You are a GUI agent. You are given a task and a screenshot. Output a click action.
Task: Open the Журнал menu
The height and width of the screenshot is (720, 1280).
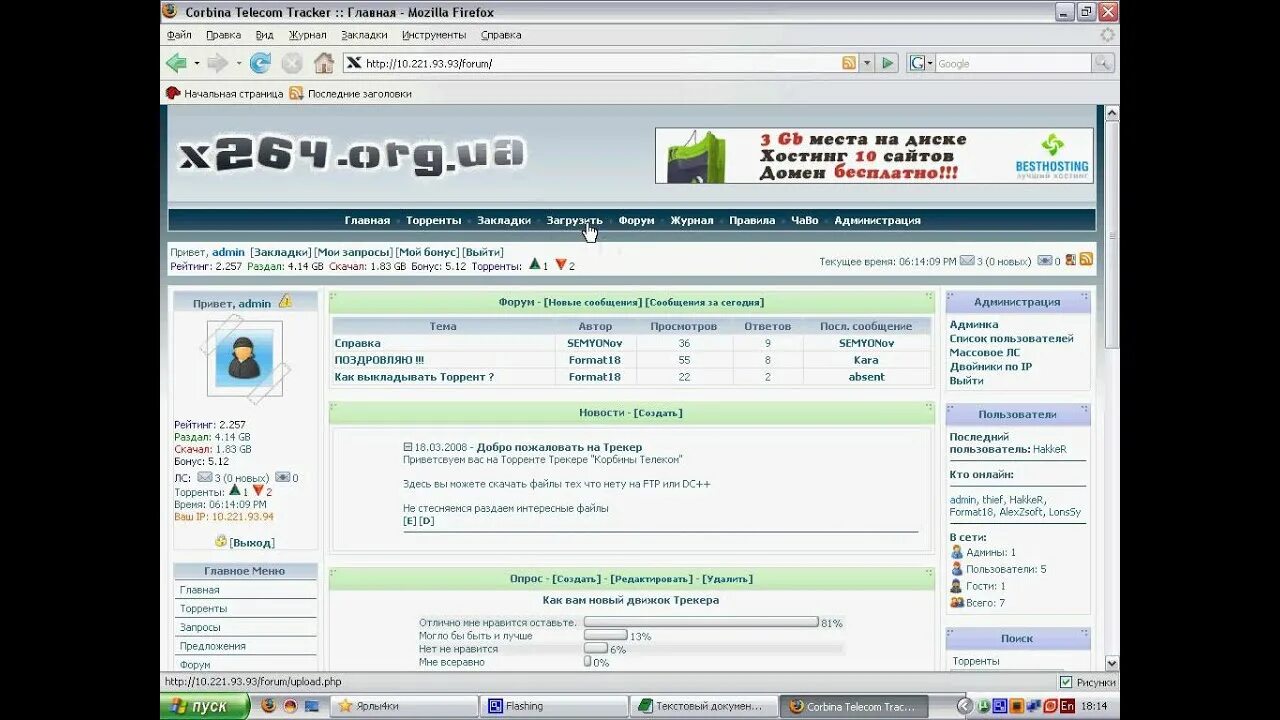[x=307, y=35]
